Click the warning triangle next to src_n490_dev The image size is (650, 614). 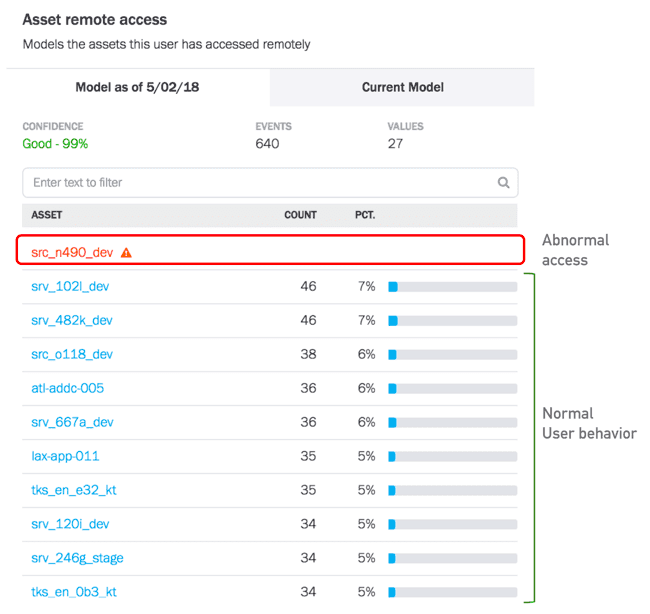(x=126, y=252)
